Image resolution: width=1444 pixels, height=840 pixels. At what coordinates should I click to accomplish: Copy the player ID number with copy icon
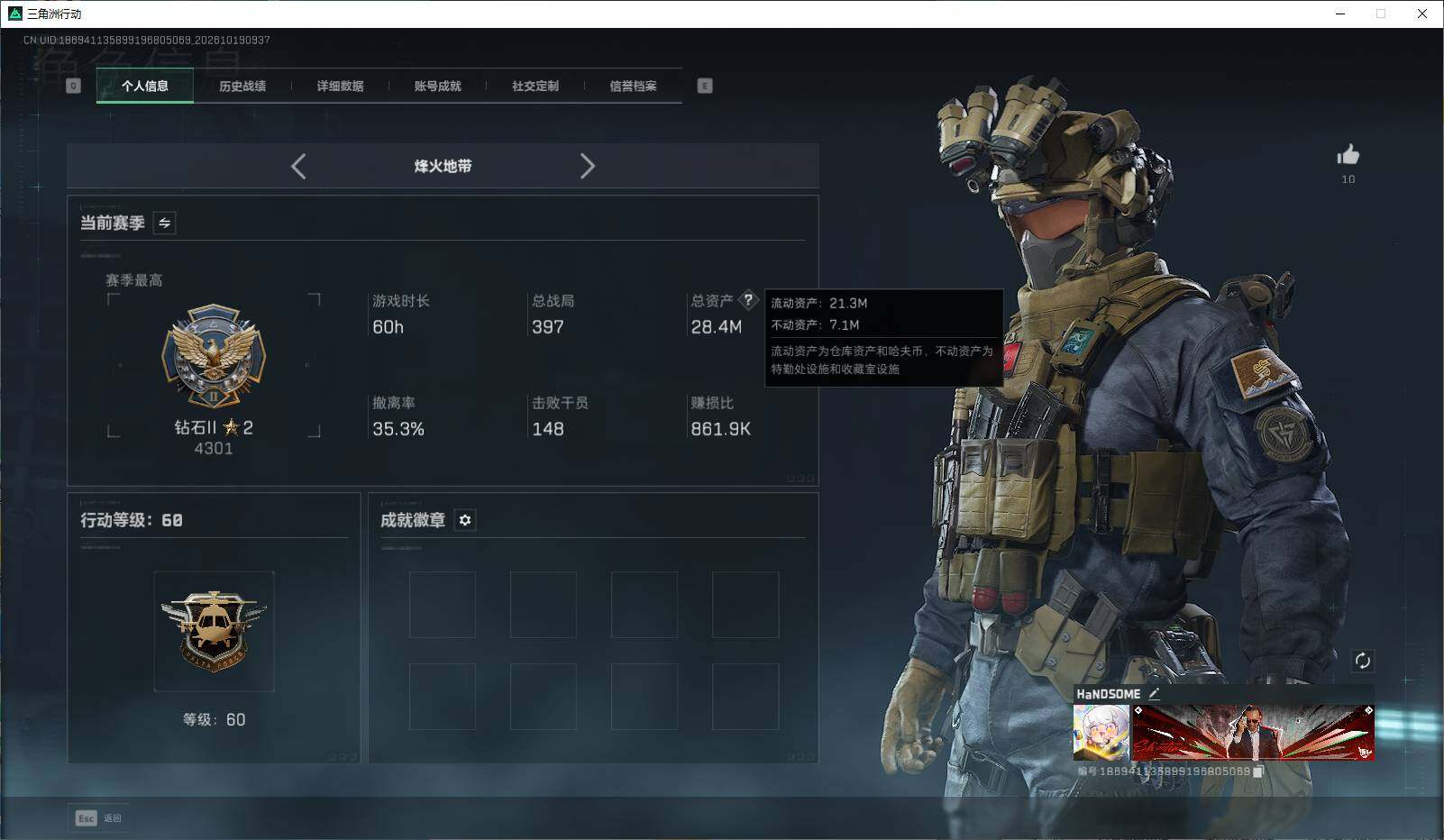[x=1258, y=772]
